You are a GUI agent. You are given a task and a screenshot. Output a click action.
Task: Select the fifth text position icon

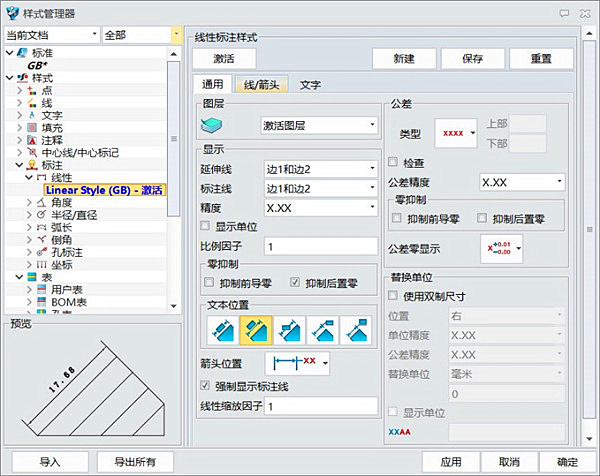coord(357,329)
